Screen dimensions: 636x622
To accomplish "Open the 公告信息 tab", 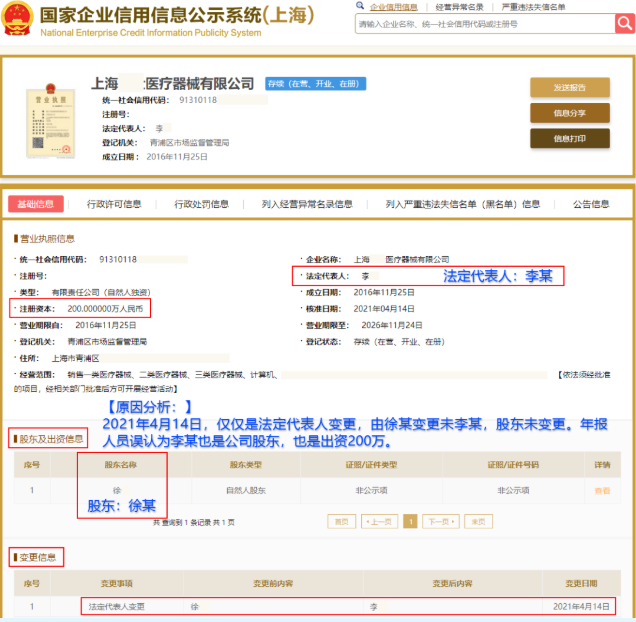I will pos(591,204).
